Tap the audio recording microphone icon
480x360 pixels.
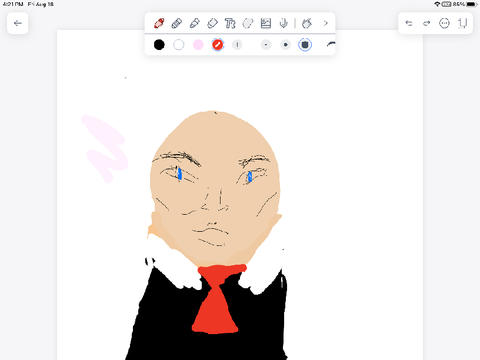point(284,23)
